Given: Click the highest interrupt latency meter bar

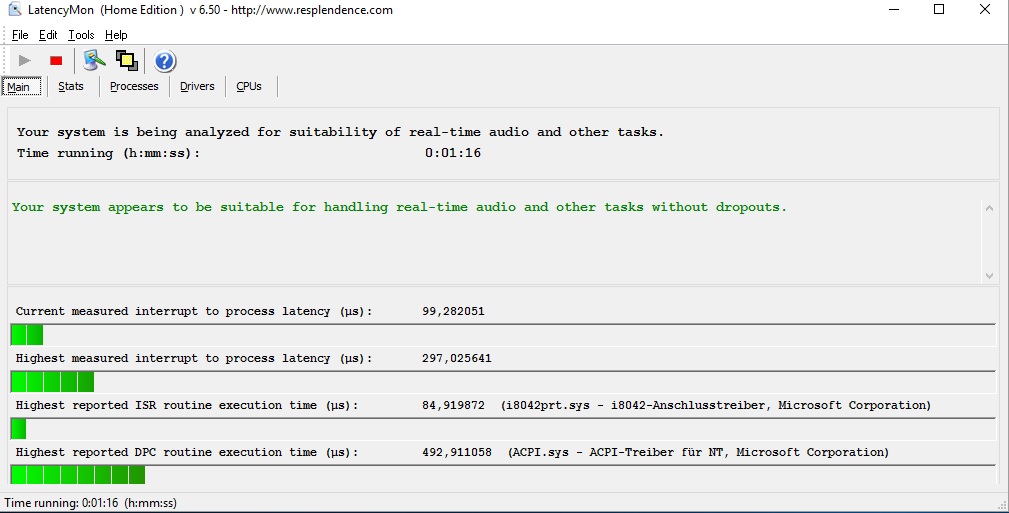Looking at the screenshot, I should coord(503,382).
